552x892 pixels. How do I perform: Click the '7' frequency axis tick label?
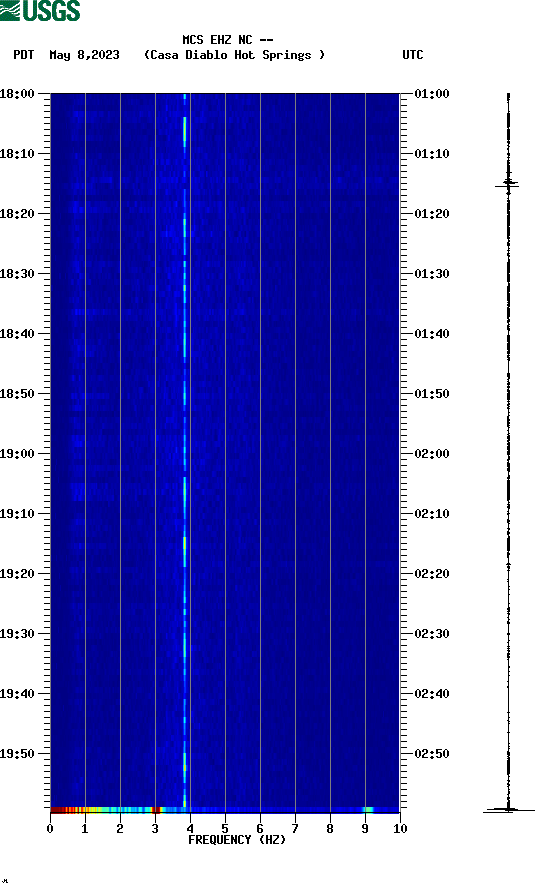(x=295, y=828)
